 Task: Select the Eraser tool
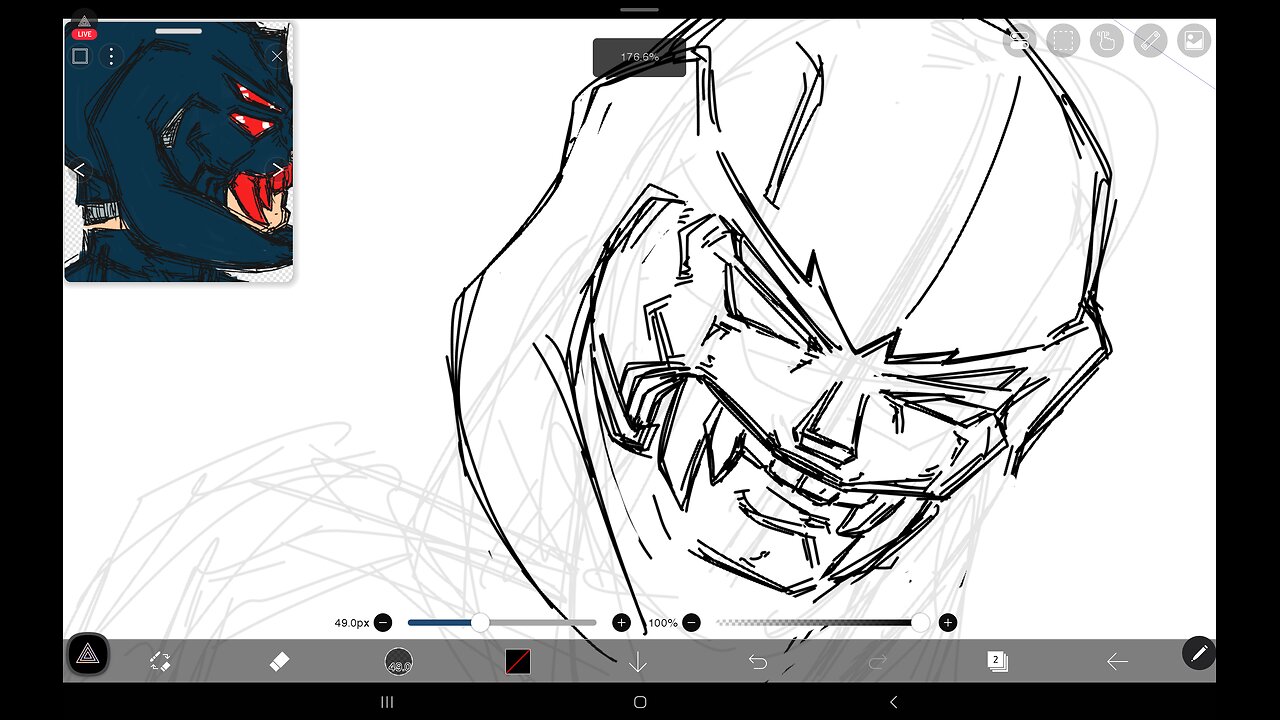pyautogui.click(x=279, y=661)
